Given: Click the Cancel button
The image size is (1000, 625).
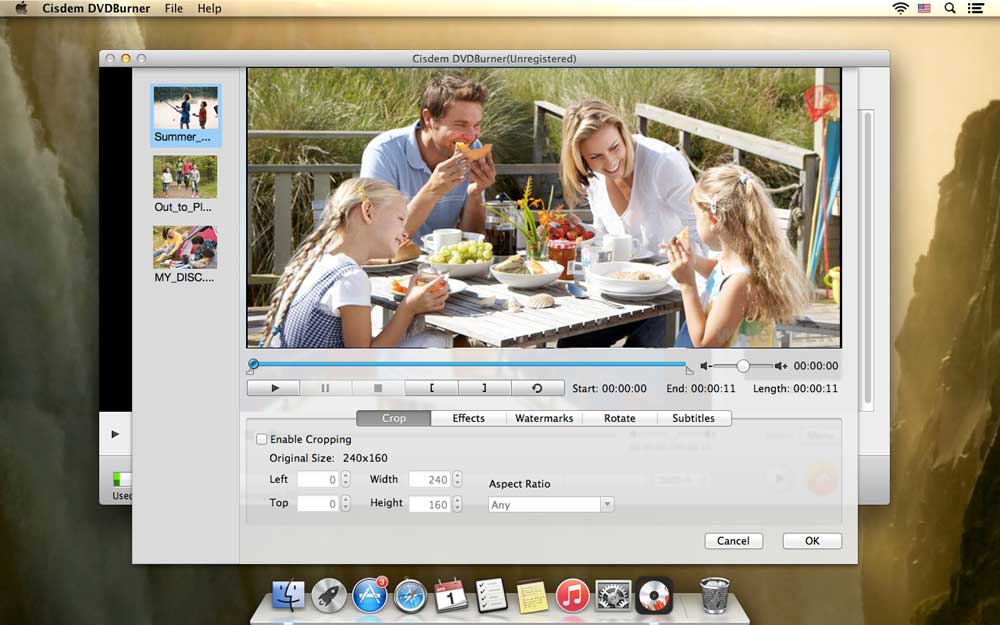Looking at the screenshot, I should pyautogui.click(x=733, y=541).
